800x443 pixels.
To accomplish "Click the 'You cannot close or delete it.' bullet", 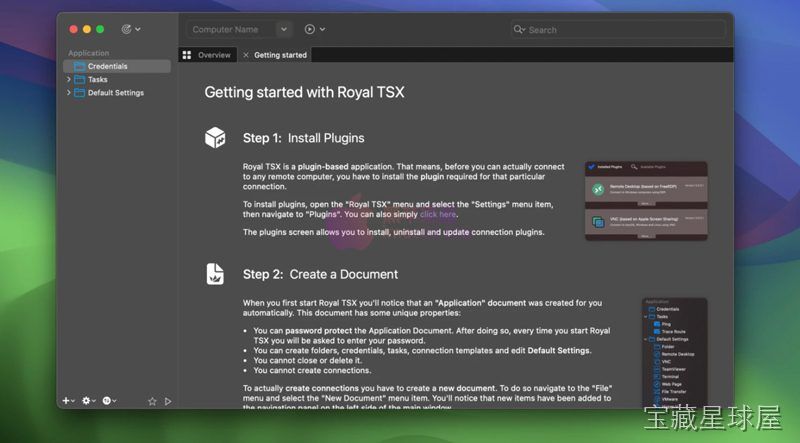I will tap(308, 360).
